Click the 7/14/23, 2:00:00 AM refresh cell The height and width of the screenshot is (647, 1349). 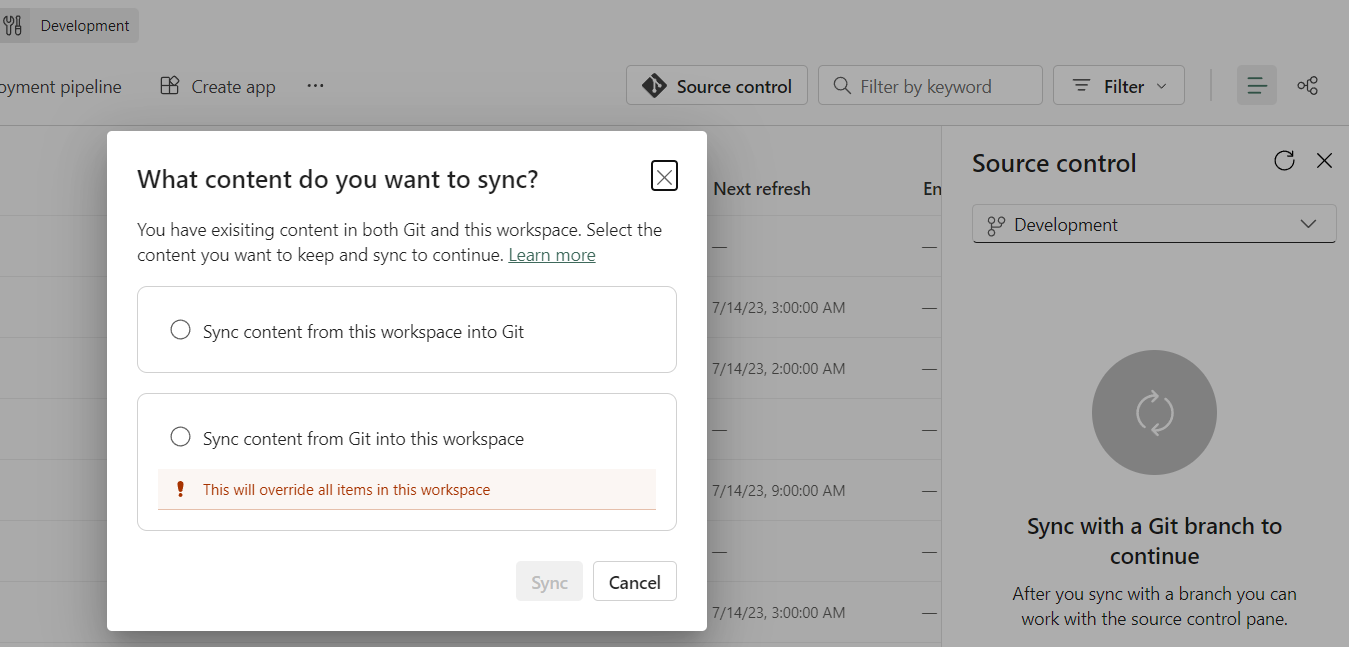778,368
